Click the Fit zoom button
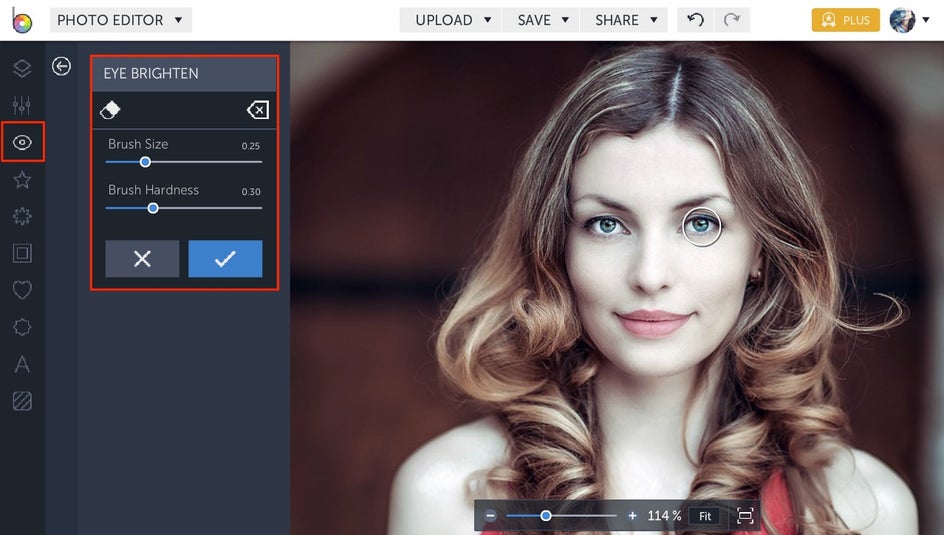Image resolution: width=944 pixels, height=535 pixels. (705, 516)
